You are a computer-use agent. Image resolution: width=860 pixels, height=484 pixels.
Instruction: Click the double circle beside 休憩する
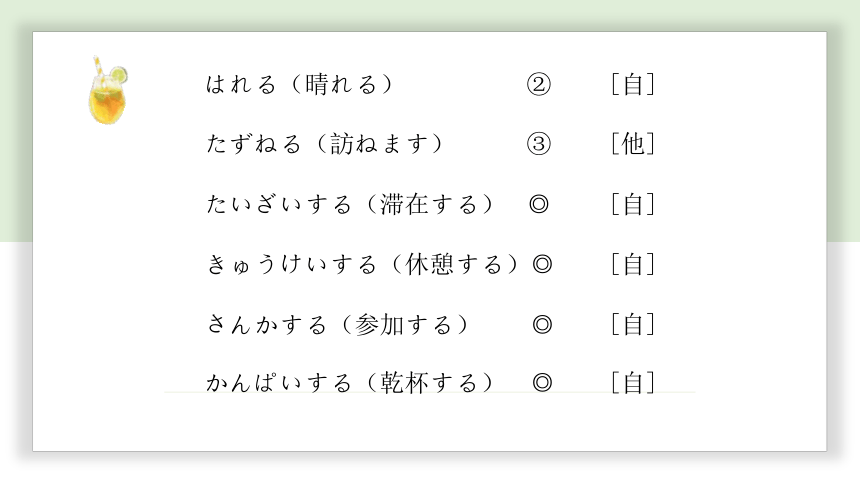click(x=542, y=264)
